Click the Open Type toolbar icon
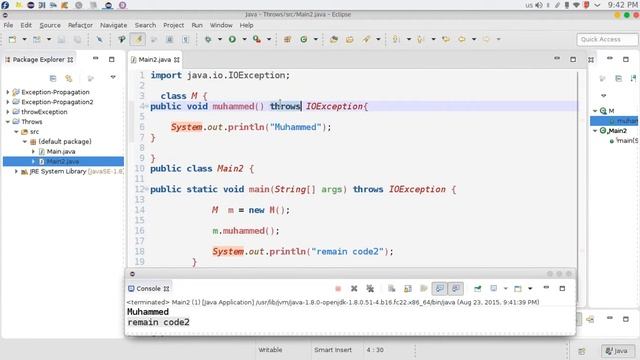 [334, 40]
